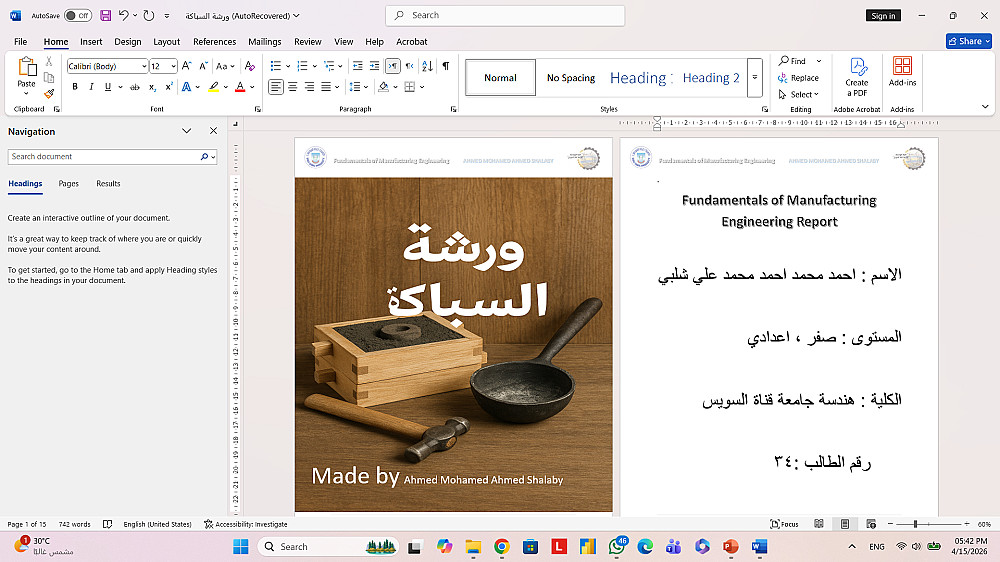
Task: Click the Redo icon
Action: coord(149,15)
